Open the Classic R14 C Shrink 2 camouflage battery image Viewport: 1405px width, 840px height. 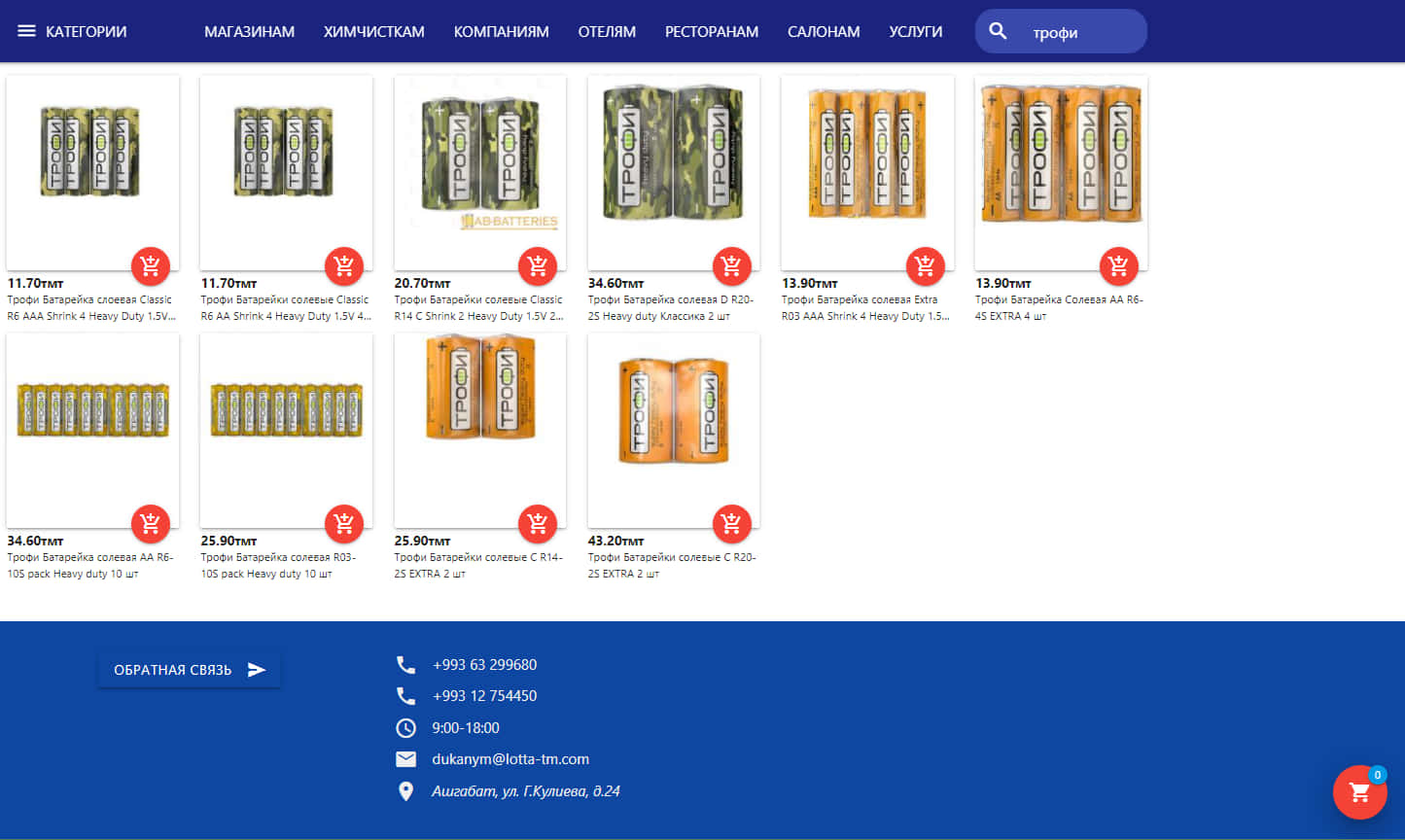click(480, 172)
